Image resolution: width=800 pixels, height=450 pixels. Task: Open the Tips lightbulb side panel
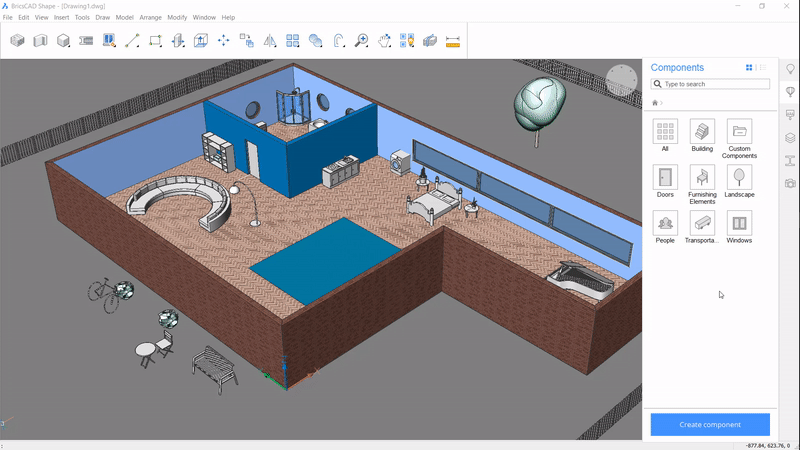pyautogui.click(x=790, y=69)
